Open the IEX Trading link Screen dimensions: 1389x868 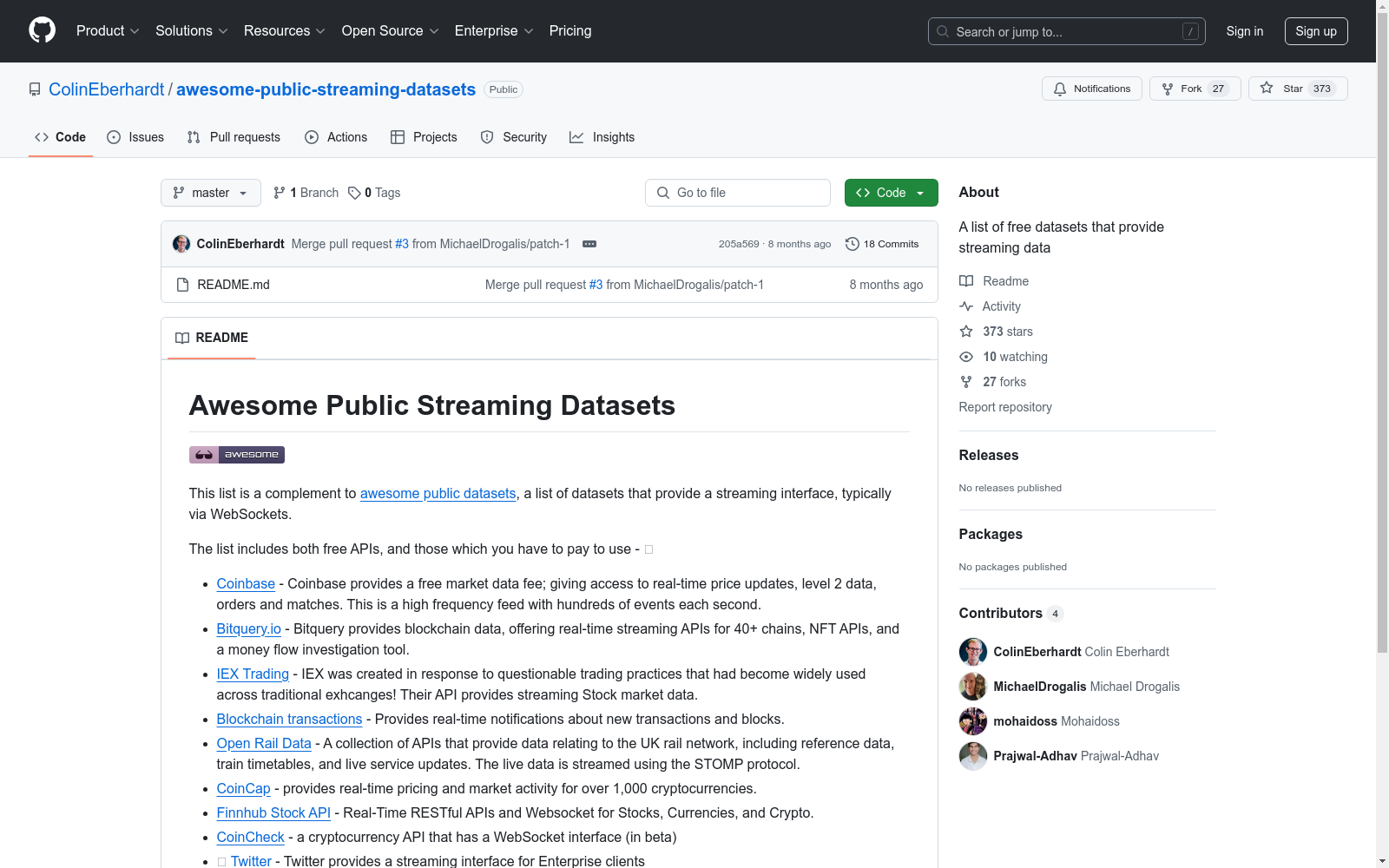tap(253, 674)
